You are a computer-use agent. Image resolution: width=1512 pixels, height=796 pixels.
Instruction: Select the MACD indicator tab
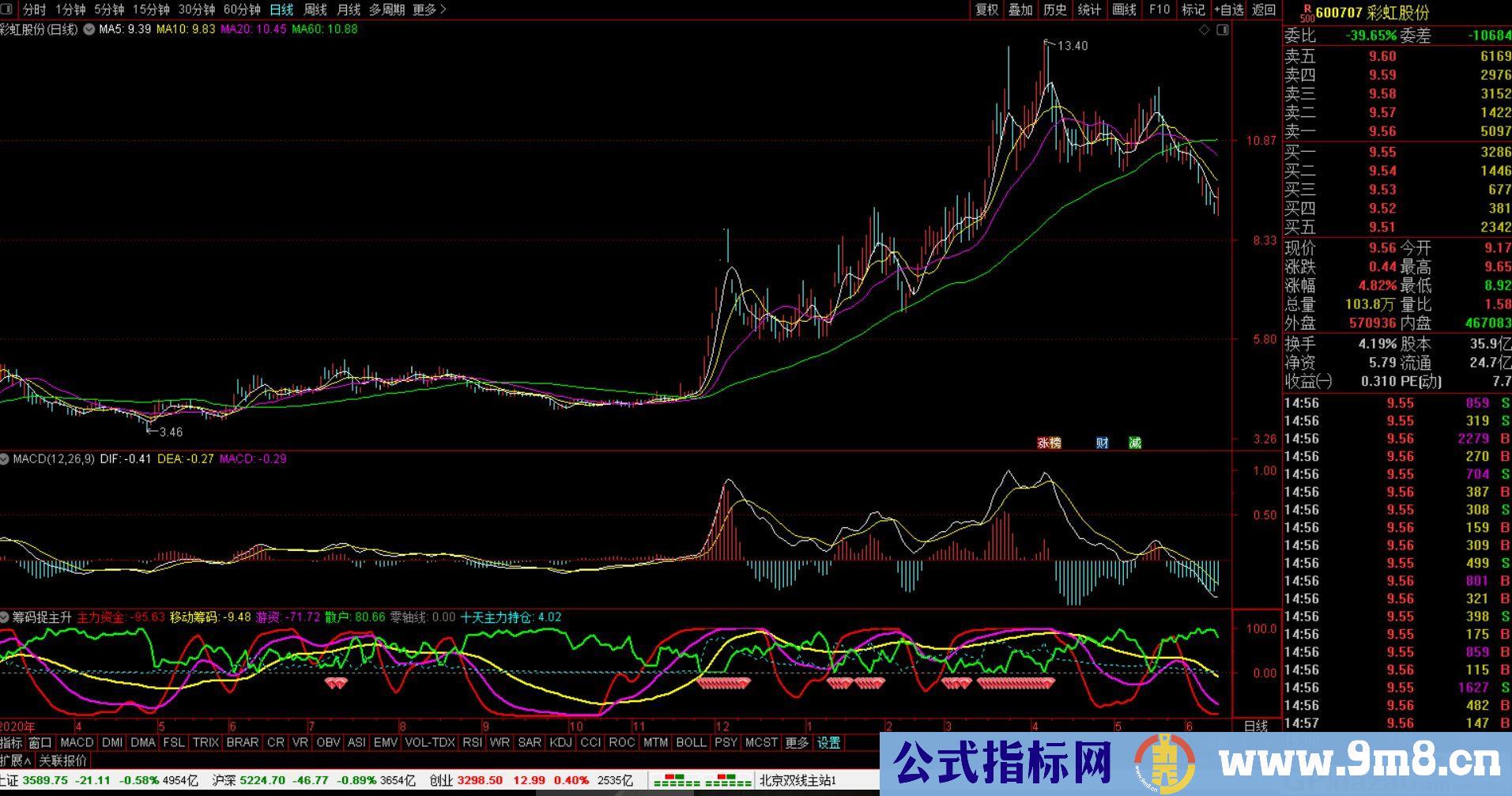tap(77, 743)
